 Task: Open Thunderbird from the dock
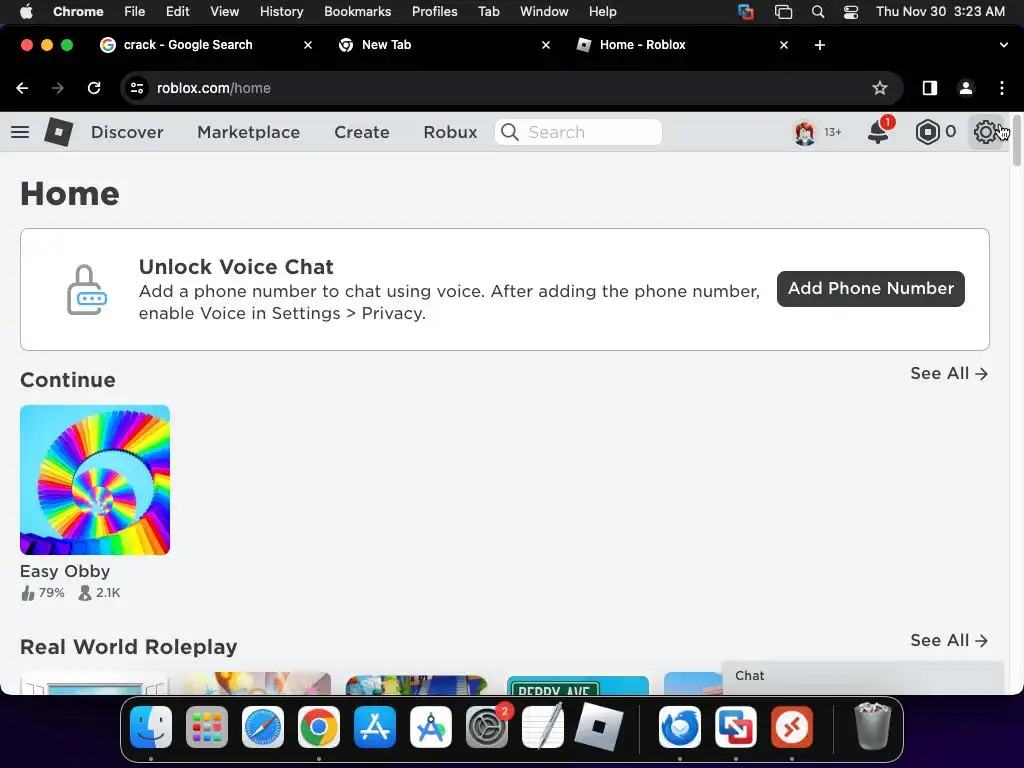point(680,727)
